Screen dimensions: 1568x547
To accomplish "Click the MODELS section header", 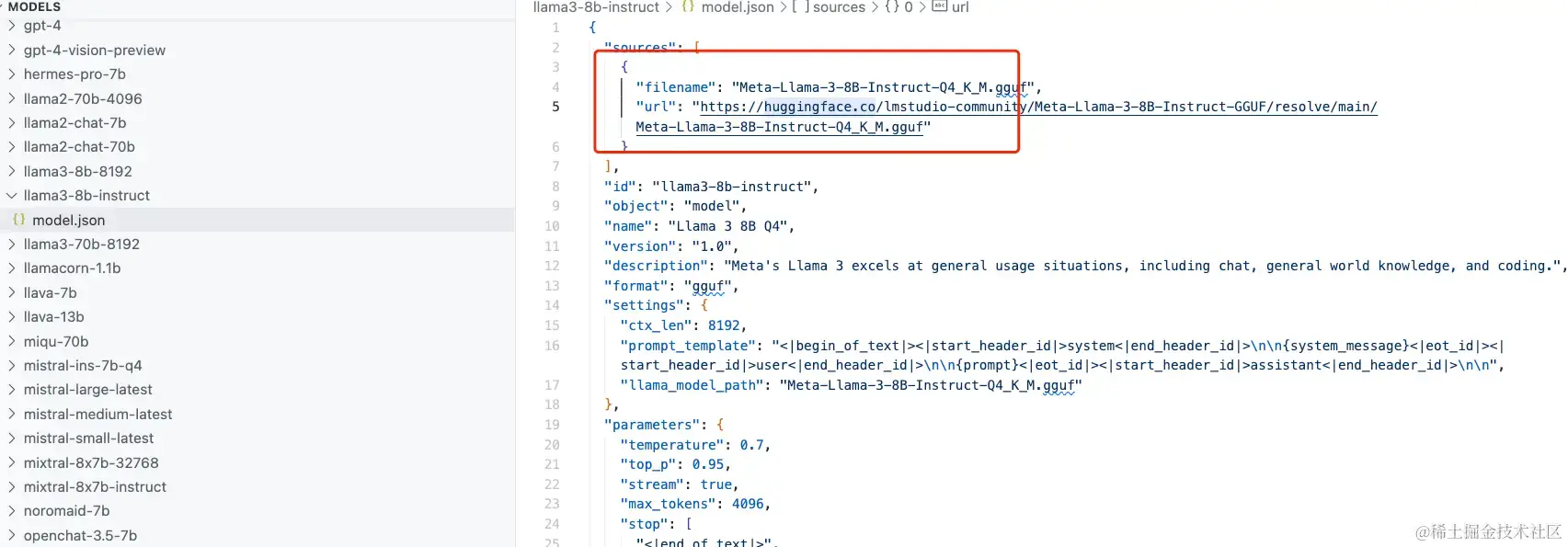I will tap(34, 6).
